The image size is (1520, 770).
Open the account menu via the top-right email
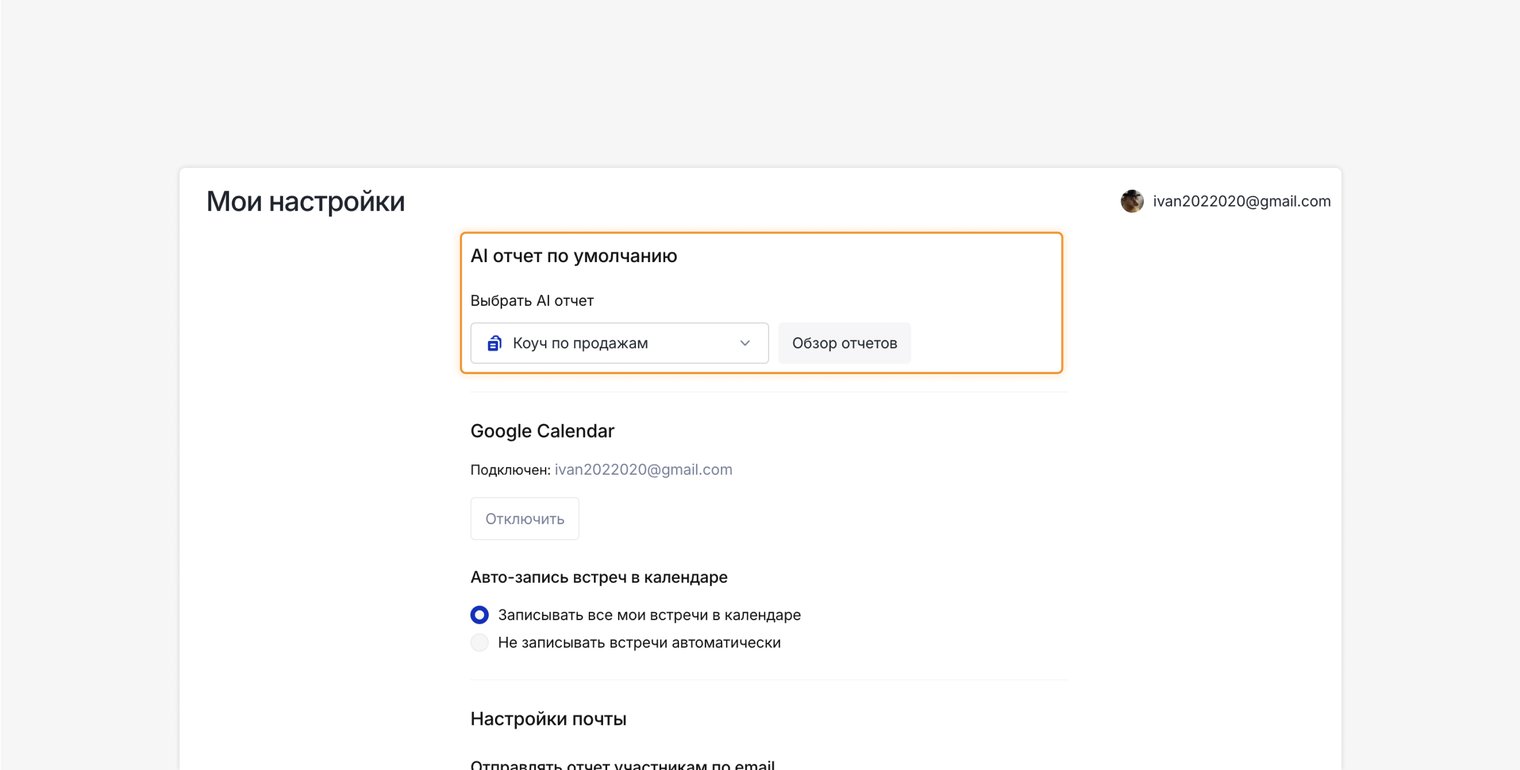pos(1241,201)
